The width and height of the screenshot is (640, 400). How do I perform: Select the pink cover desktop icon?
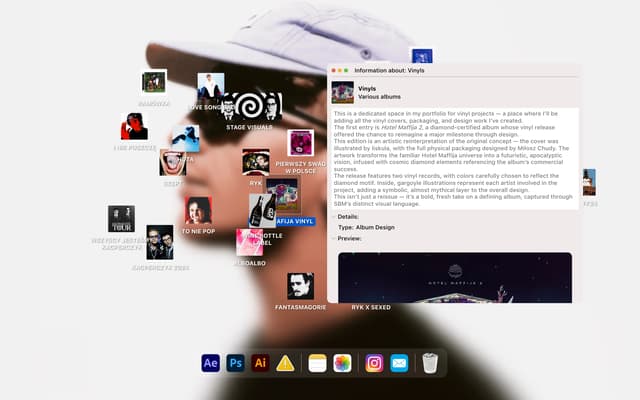click(x=249, y=242)
